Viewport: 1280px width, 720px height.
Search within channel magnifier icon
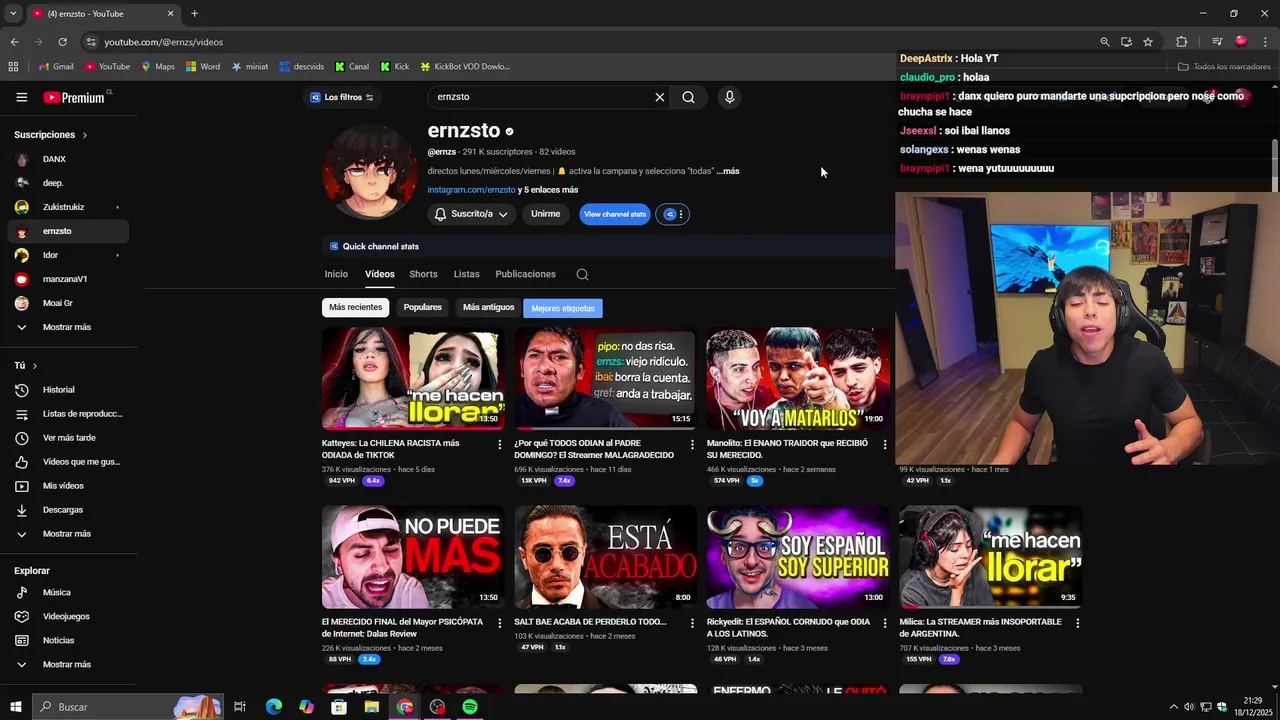coord(582,274)
